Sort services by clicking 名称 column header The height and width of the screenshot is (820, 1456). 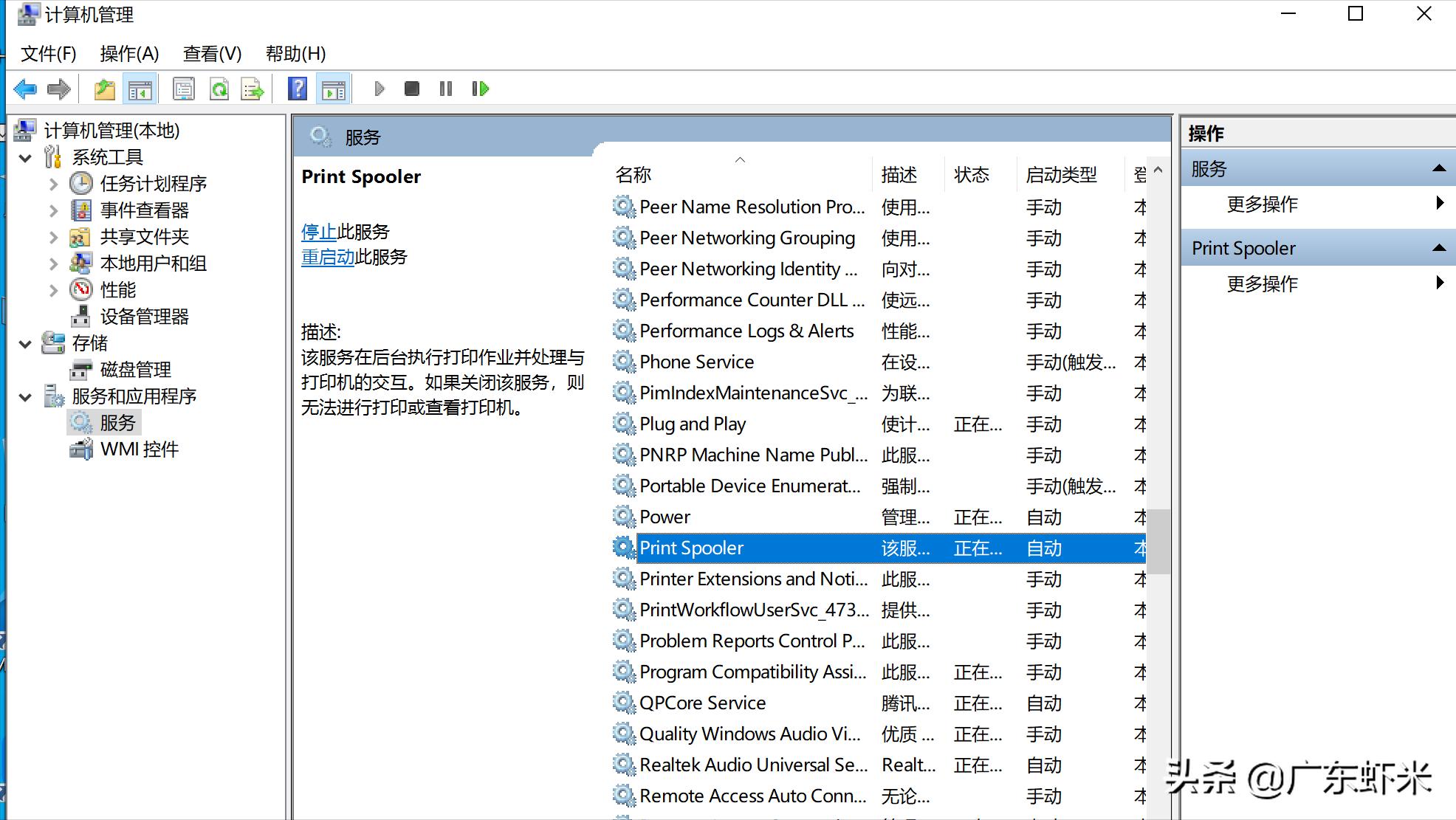(x=631, y=174)
